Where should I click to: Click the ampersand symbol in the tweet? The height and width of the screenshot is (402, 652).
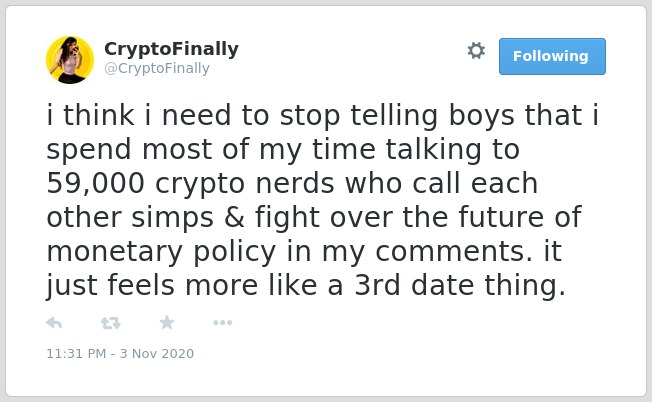point(235,217)
